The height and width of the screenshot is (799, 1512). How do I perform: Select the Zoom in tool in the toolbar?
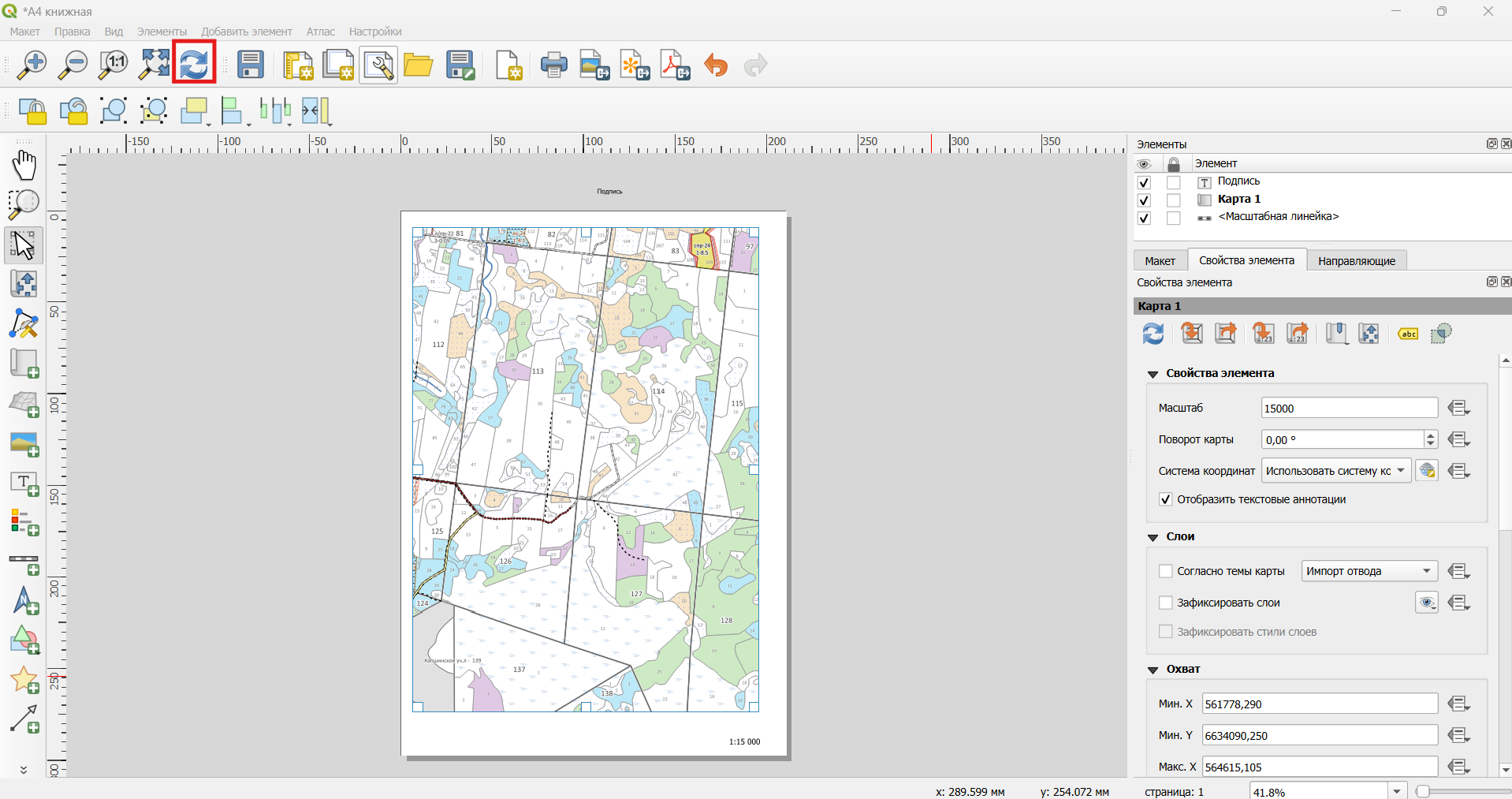[32, 64]
